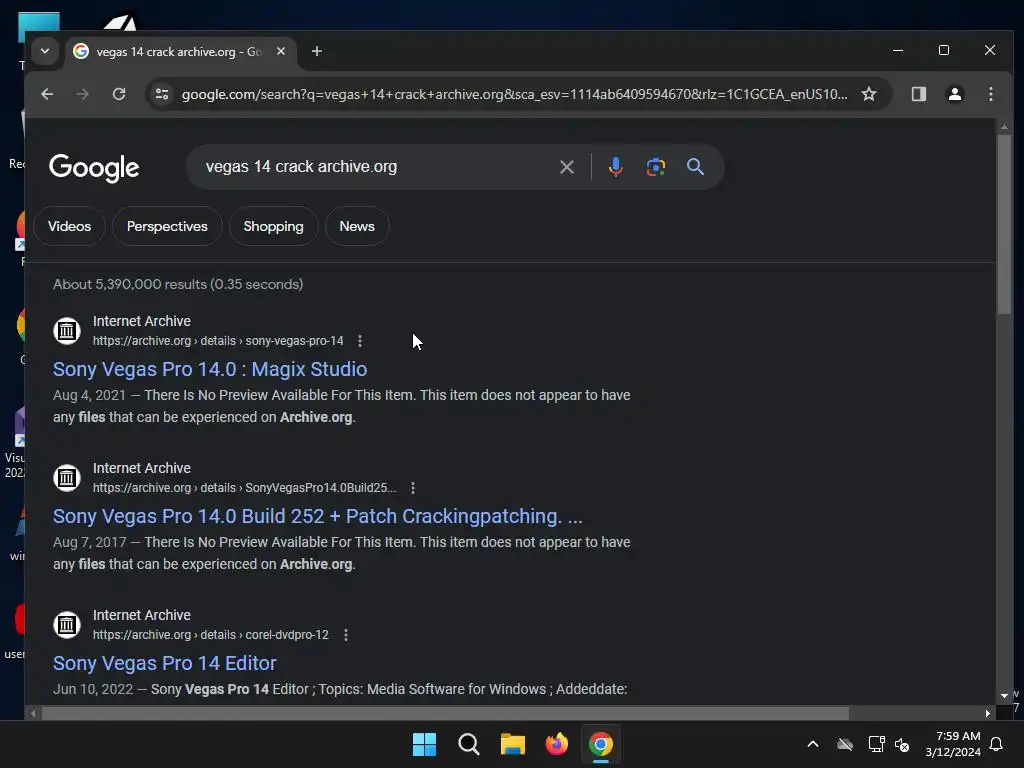This screenshot has width=1024, height=768.
Task: Click the results count text About 5,390,000 results
Action: (x=178, y=284)
